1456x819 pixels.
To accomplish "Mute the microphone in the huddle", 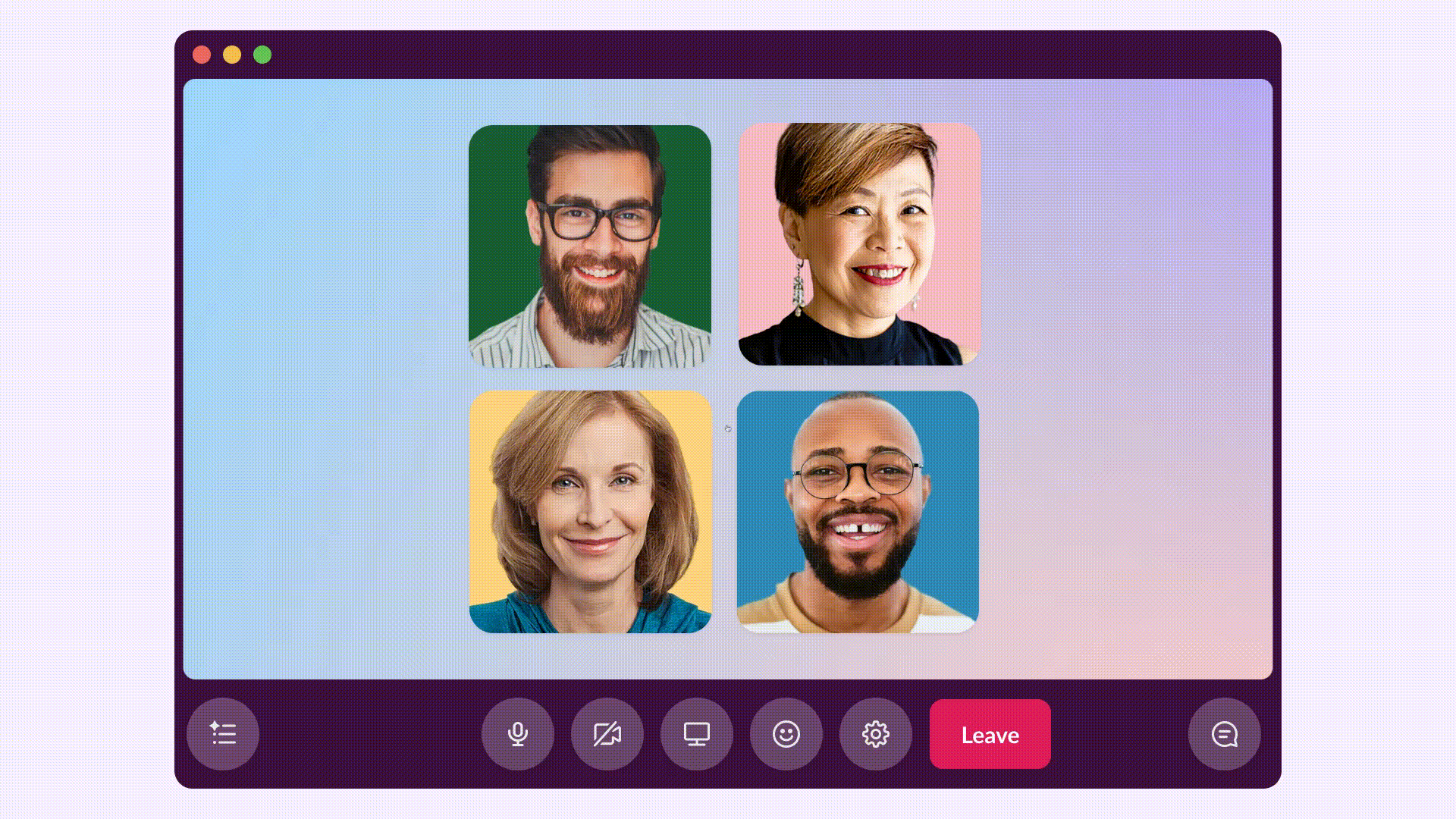I will [x=518, y=734].
